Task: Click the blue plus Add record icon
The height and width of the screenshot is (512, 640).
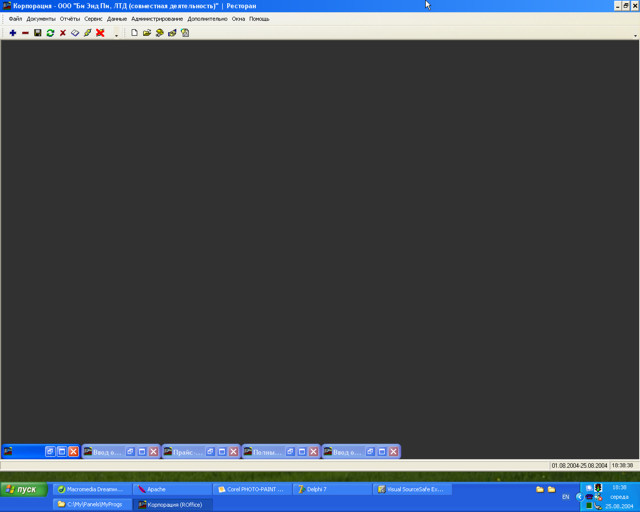Action: [13, 33]
